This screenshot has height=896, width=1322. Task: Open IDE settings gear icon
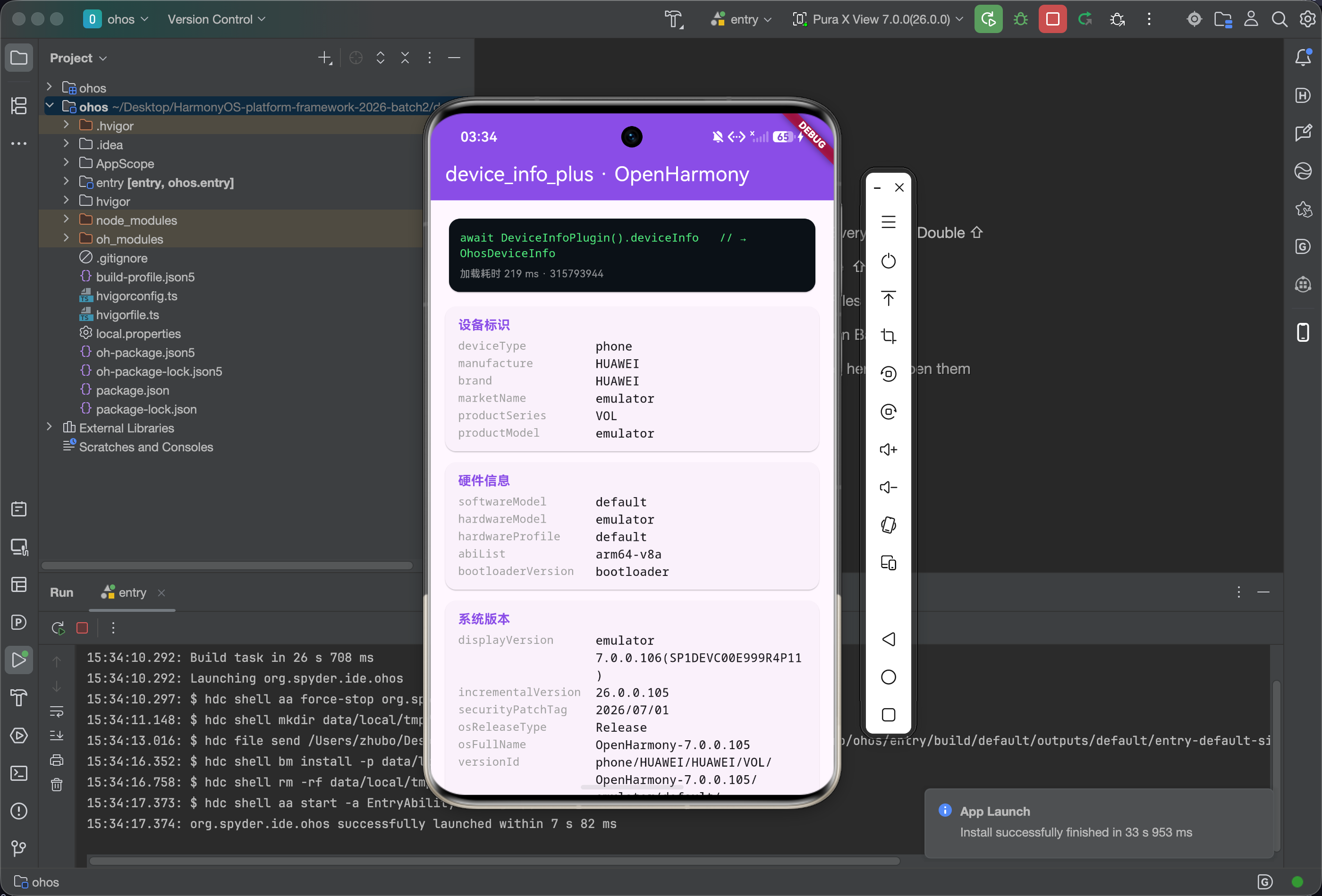pyautogui.click(x=1307, y=19)
